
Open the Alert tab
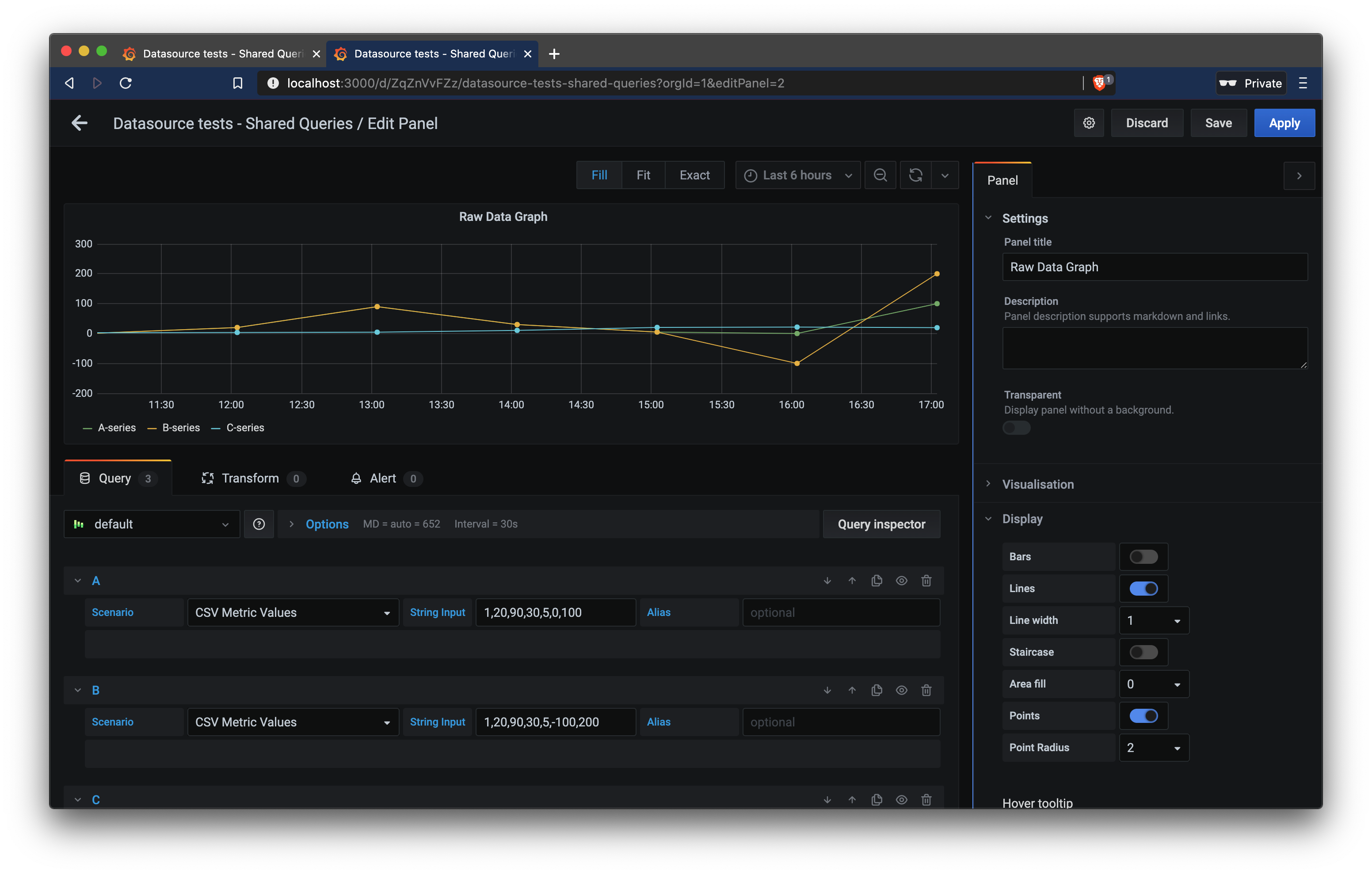(382, 478)
